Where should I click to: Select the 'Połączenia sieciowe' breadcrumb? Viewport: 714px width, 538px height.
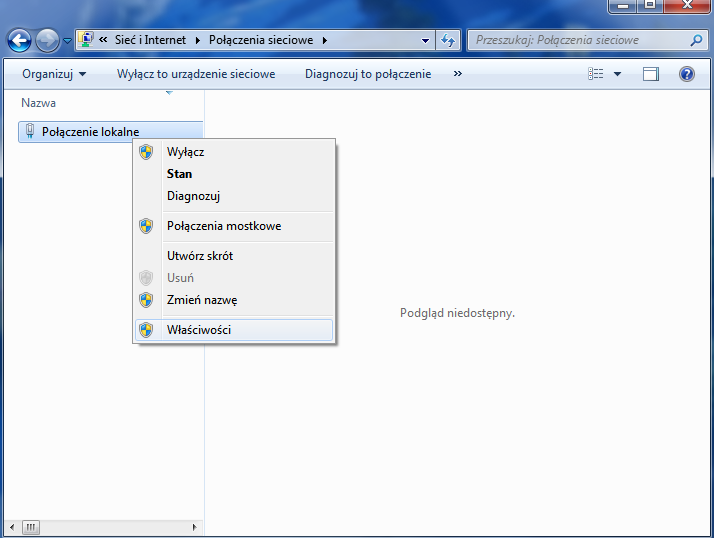pos(261,40)
